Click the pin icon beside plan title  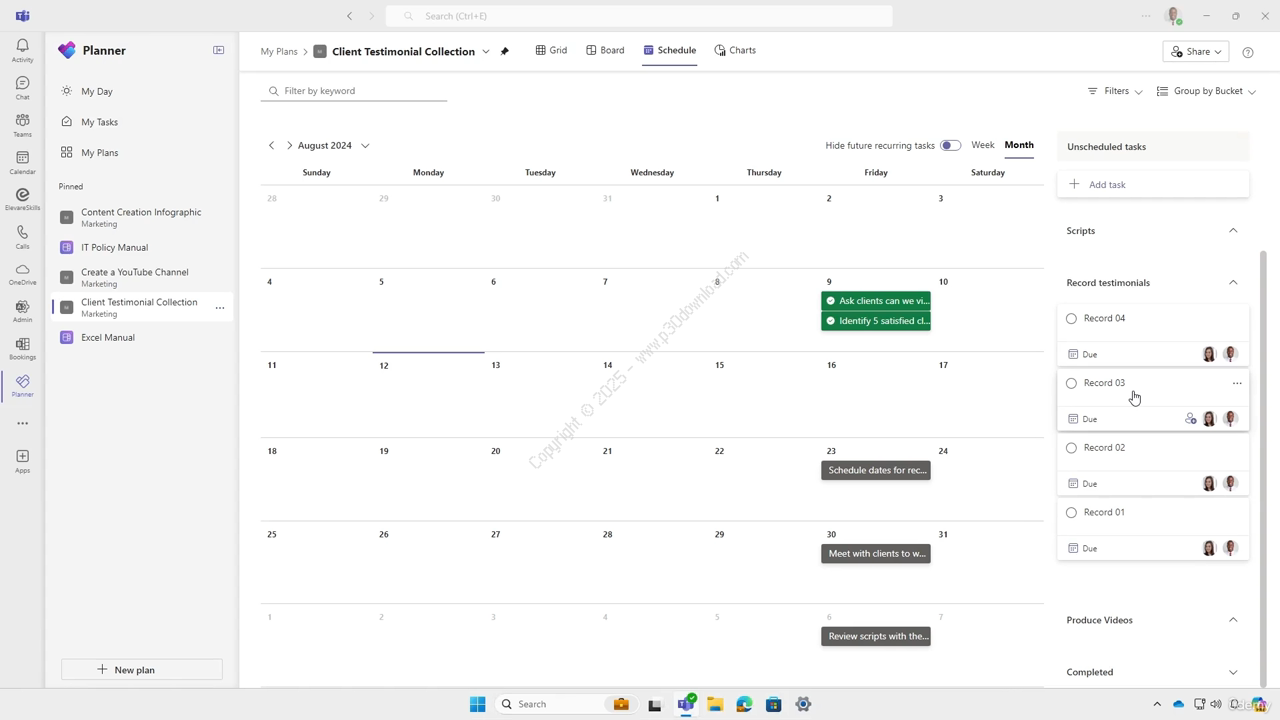click(505, 51)
